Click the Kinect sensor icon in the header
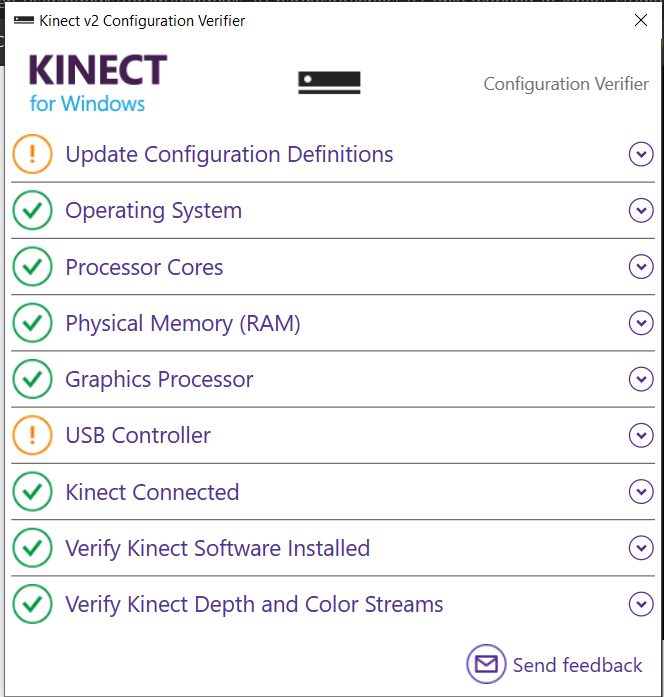 329,83
